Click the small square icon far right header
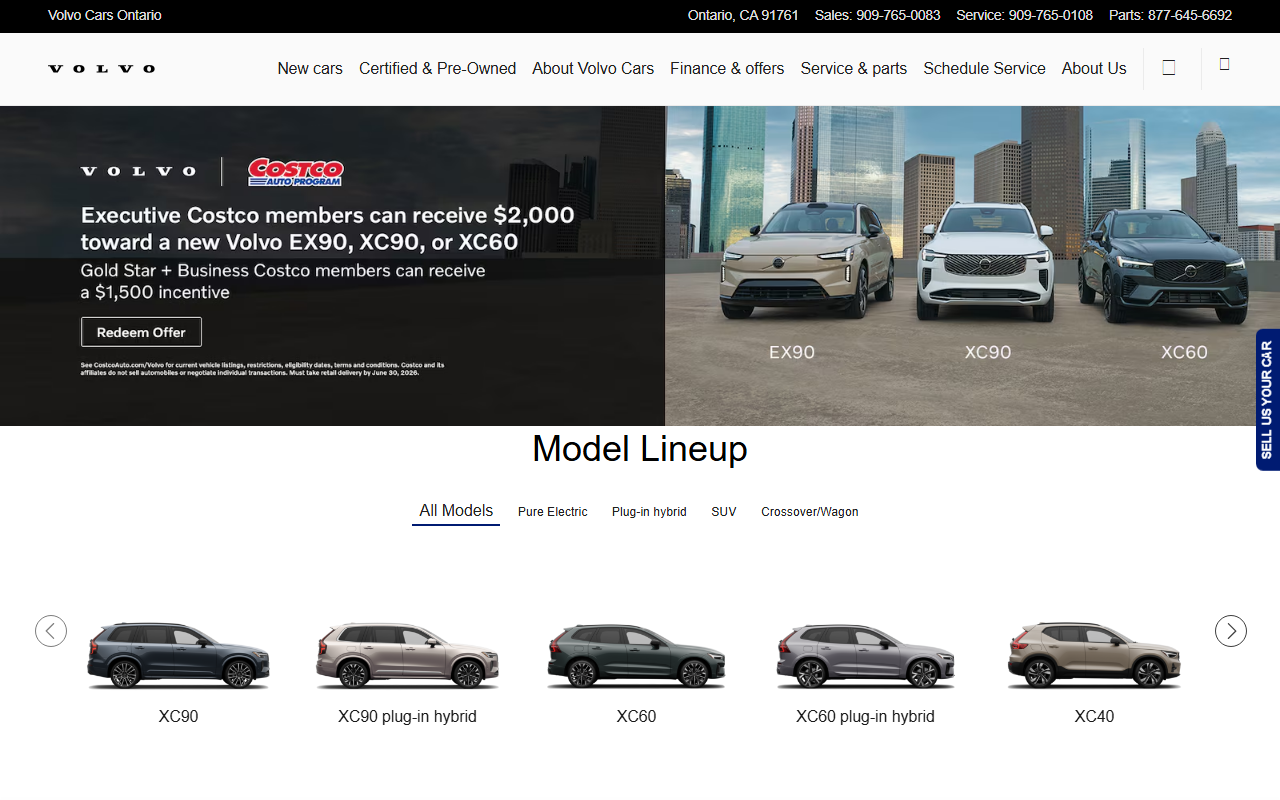 click(x=1224, y=64)
